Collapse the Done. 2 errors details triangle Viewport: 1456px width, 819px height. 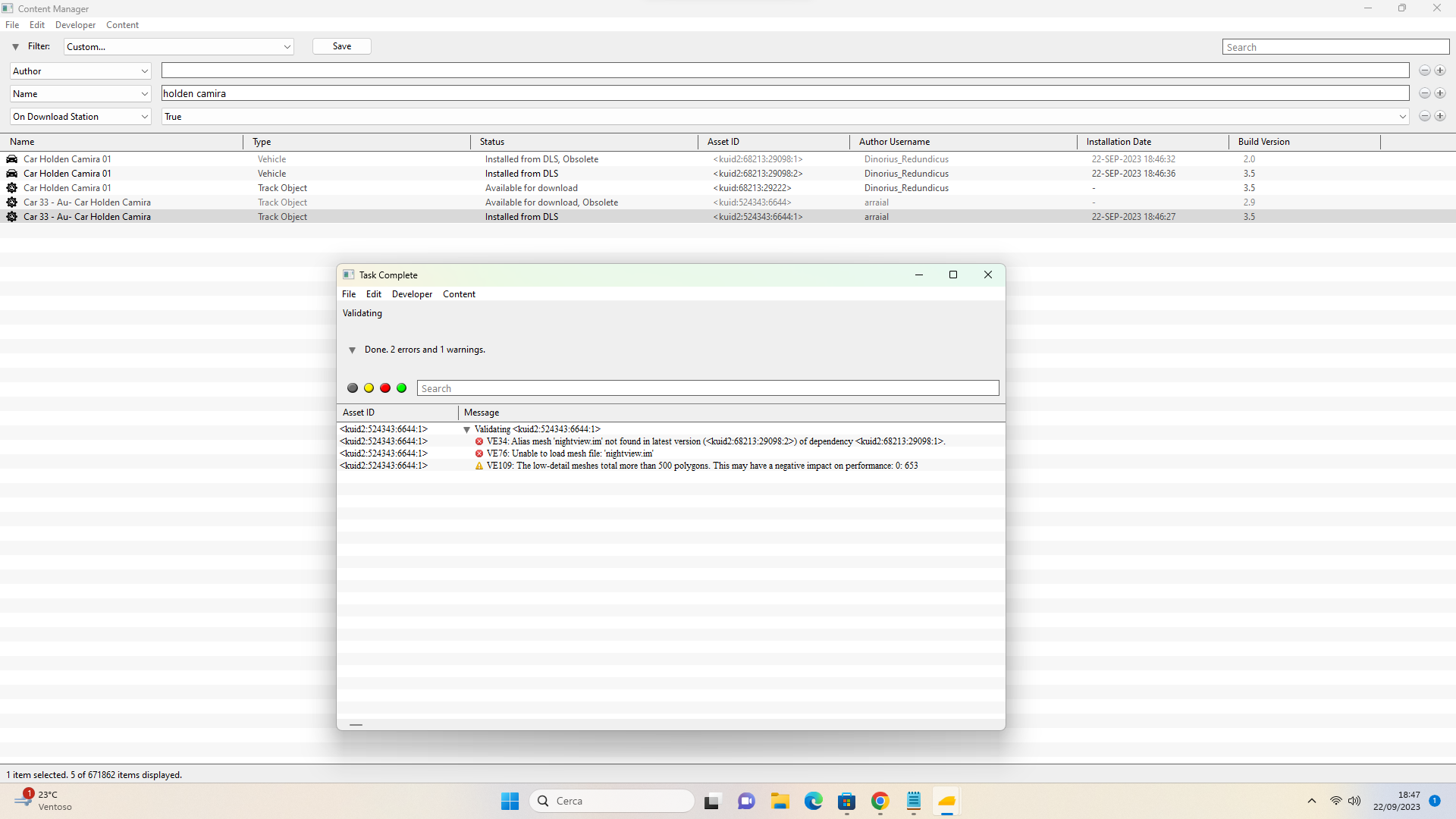(x=352, y=350)
